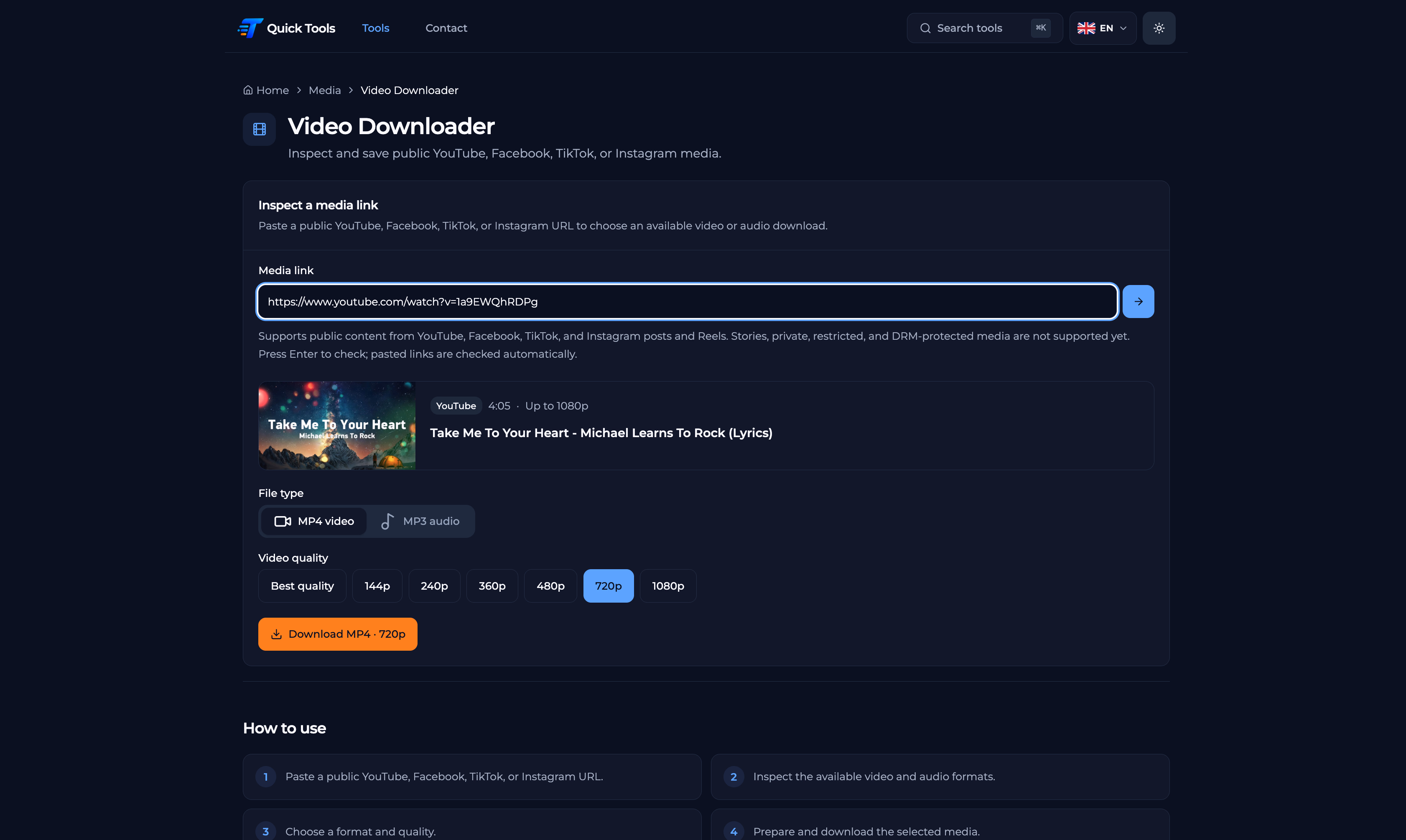The image size is (1406, 840).
Task: Open the Contact page
Action: pos(446,28)
